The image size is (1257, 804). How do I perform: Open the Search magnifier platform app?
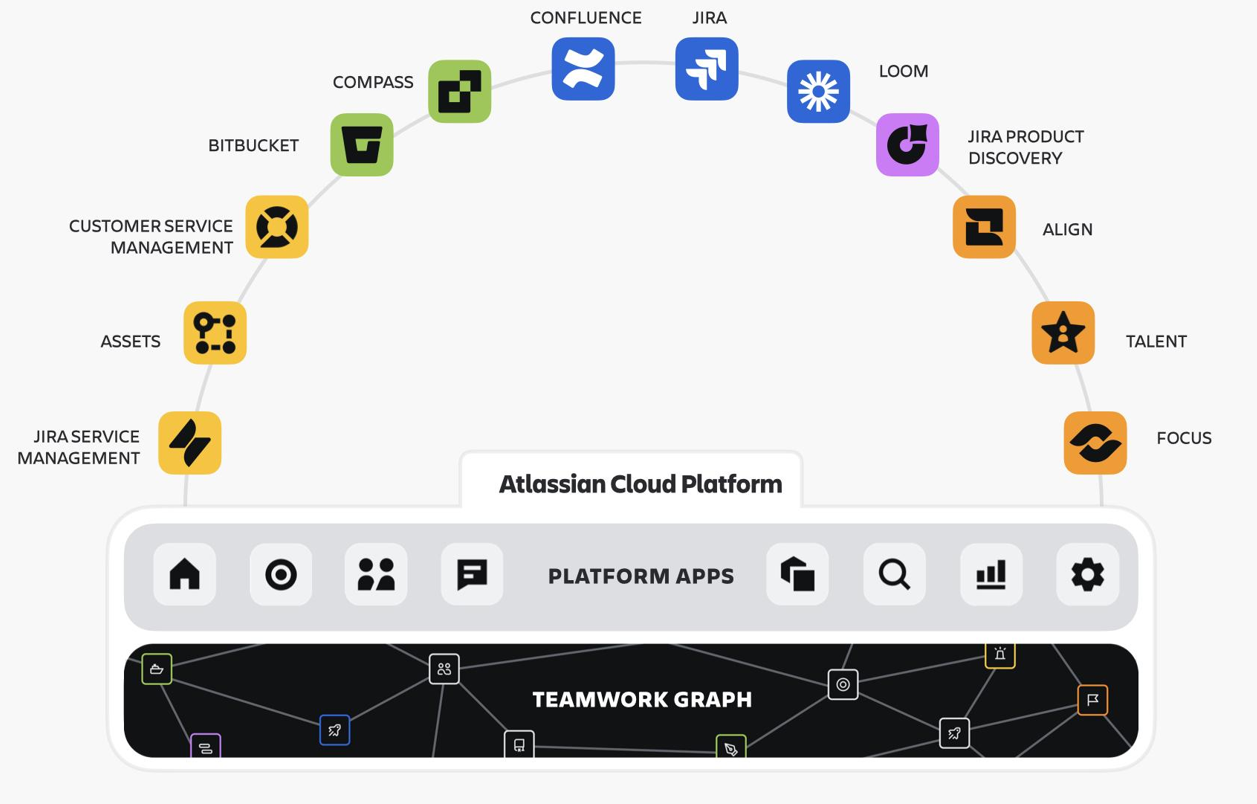(894, 575)
